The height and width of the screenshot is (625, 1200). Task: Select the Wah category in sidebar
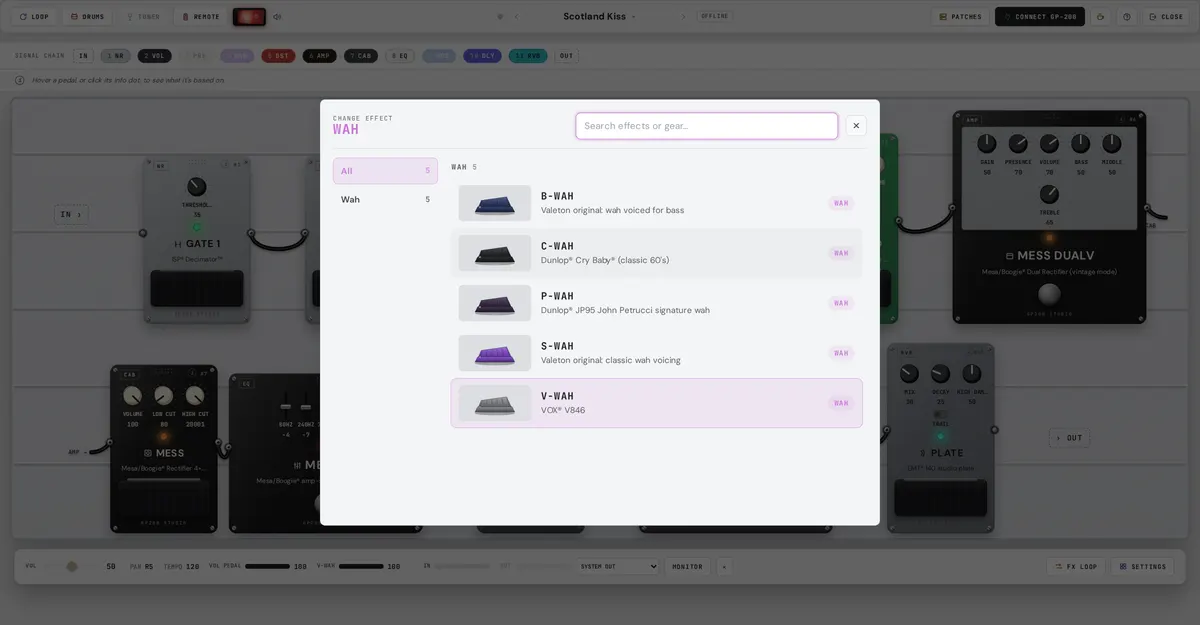[x=385, y=200]
